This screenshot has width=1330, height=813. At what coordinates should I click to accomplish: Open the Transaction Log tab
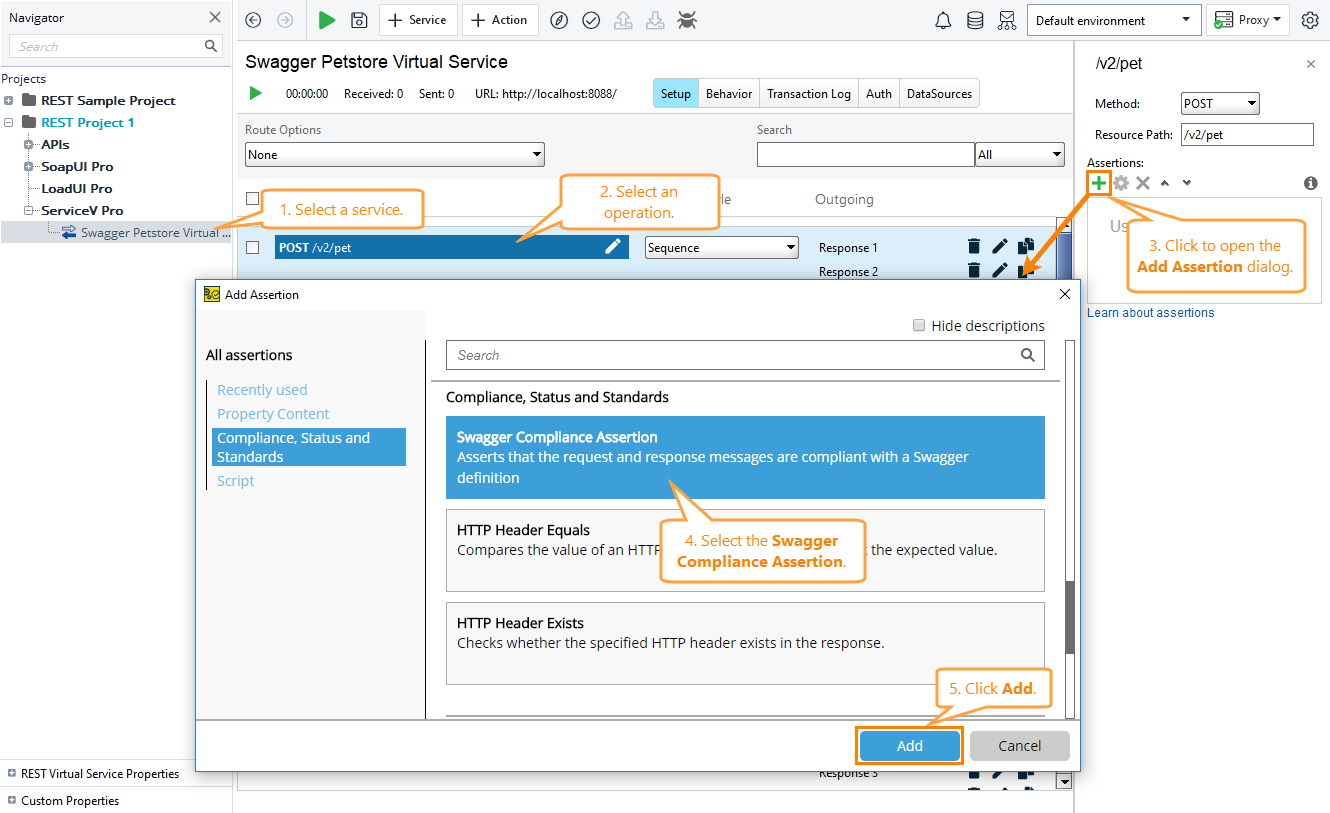[809, 93]
